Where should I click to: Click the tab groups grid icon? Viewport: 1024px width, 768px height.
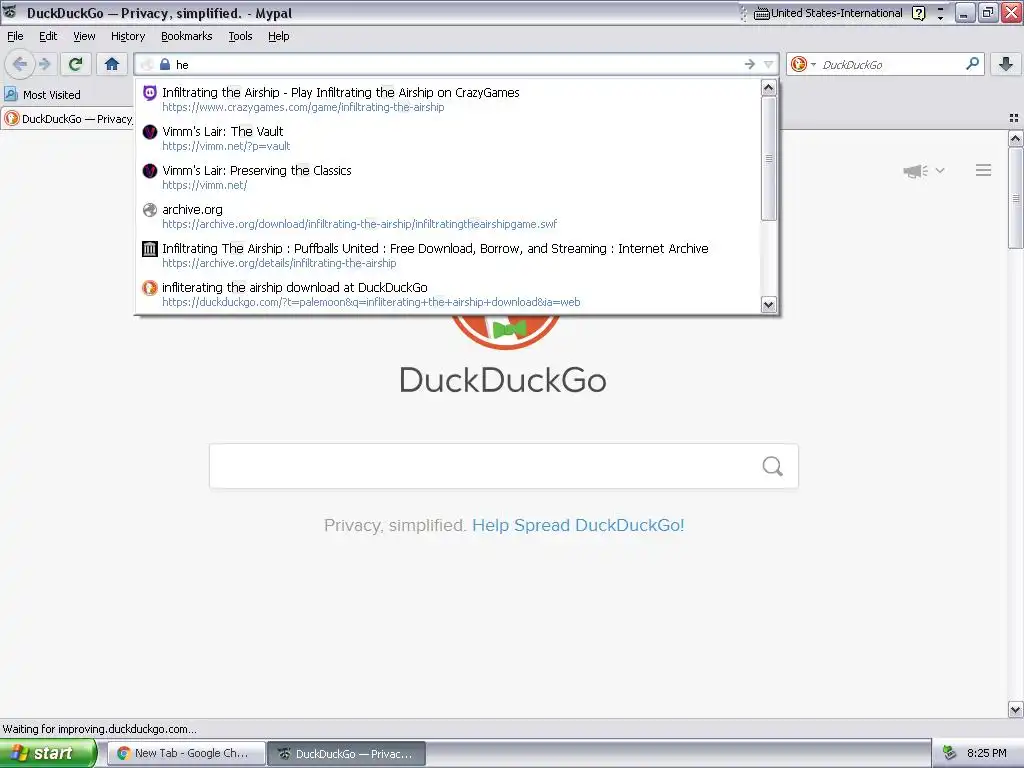1014,118
